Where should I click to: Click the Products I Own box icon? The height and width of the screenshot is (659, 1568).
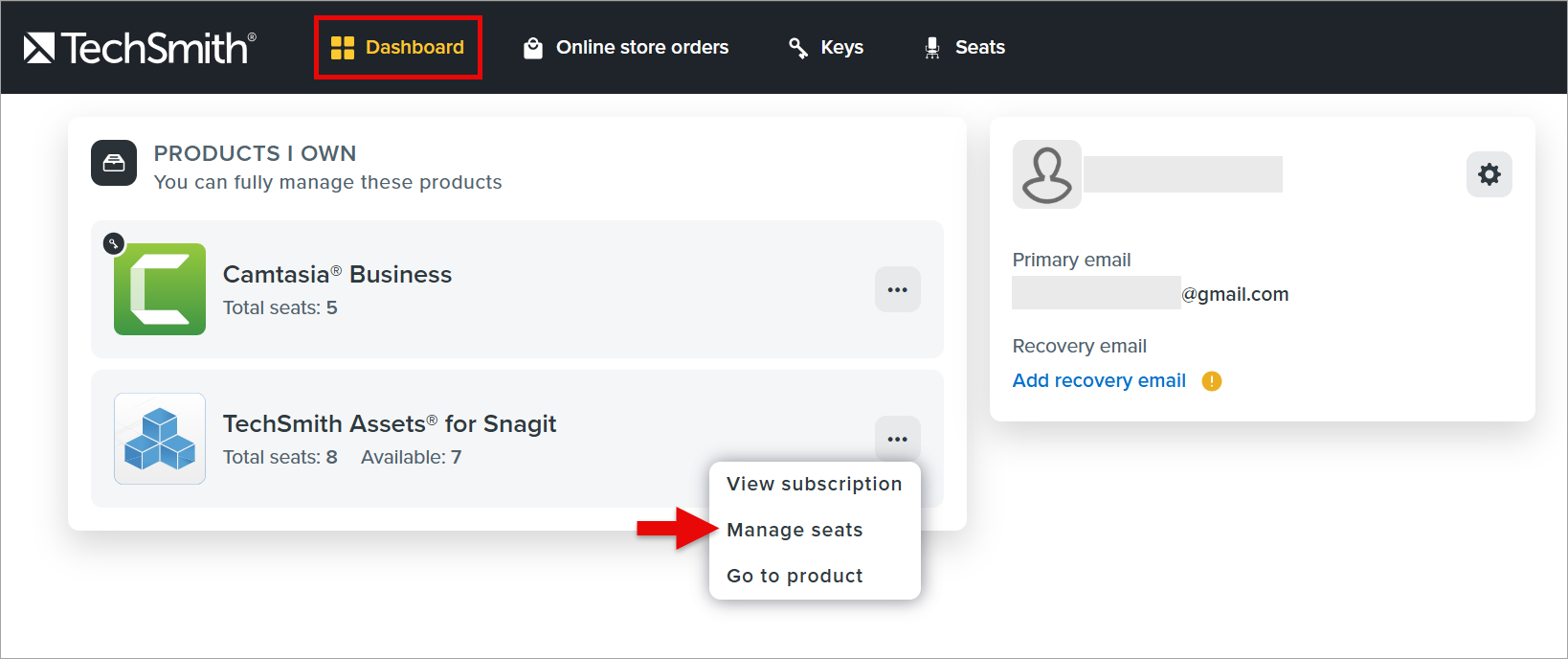click(x=114, y=163)
